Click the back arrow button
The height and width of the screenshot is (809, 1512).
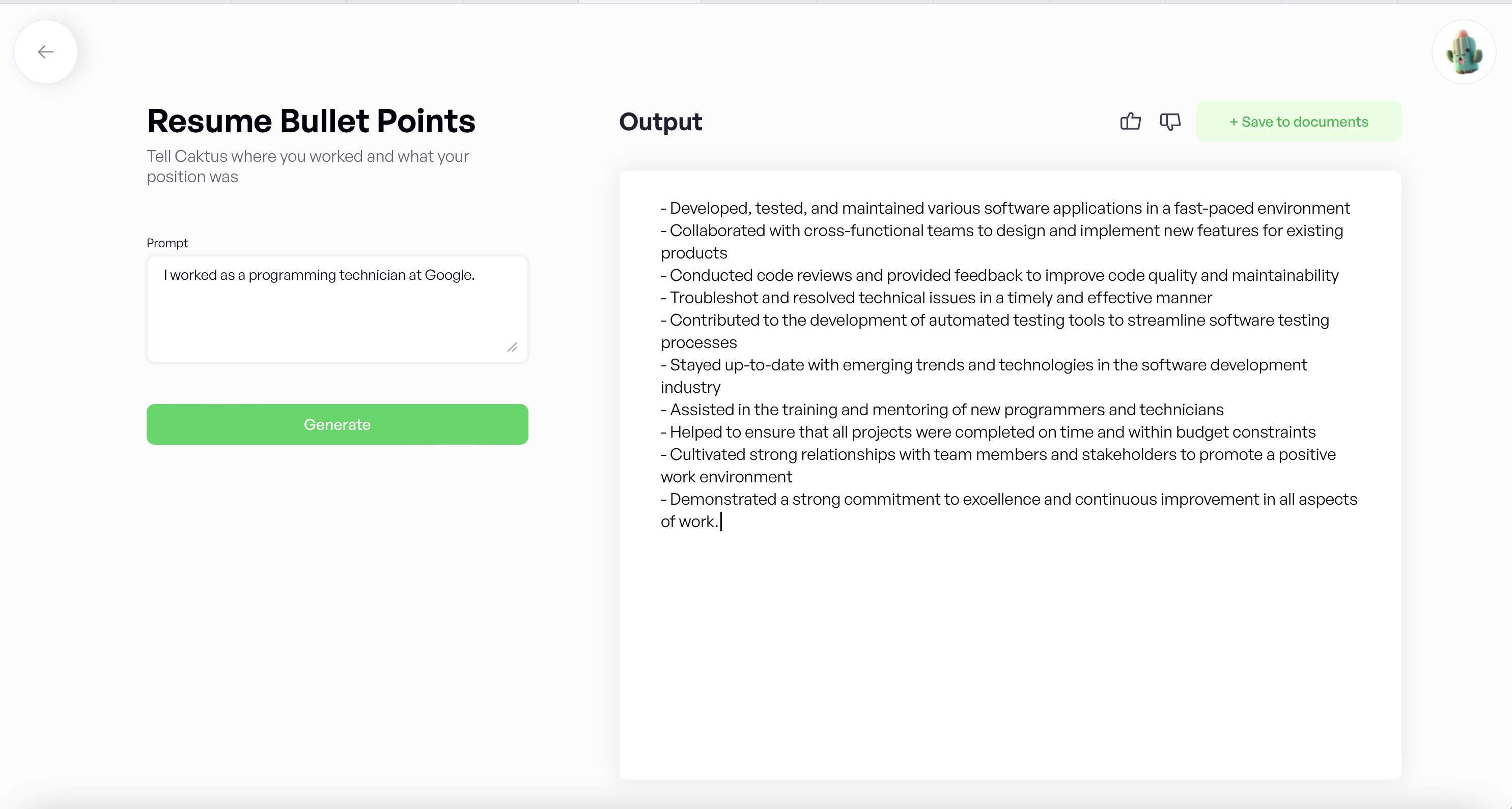[46, 52]
